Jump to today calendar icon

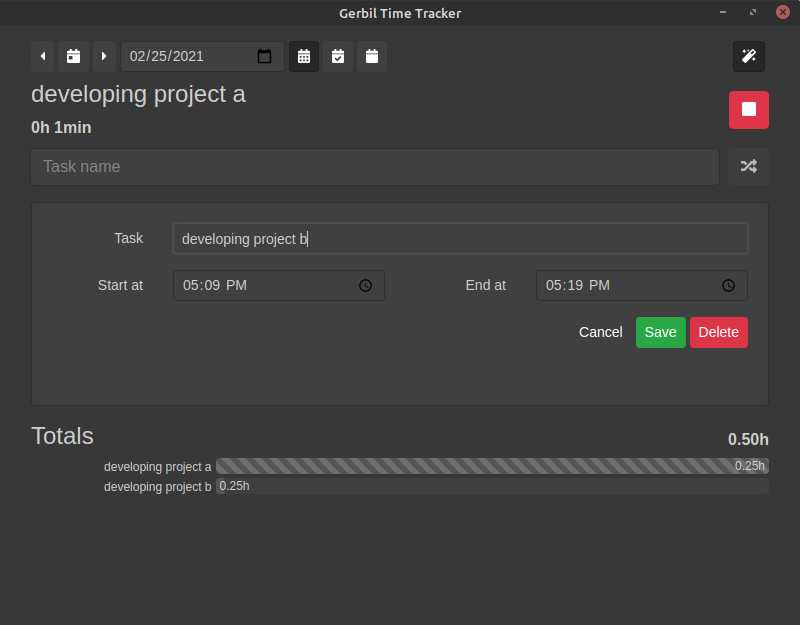(73, 56)
